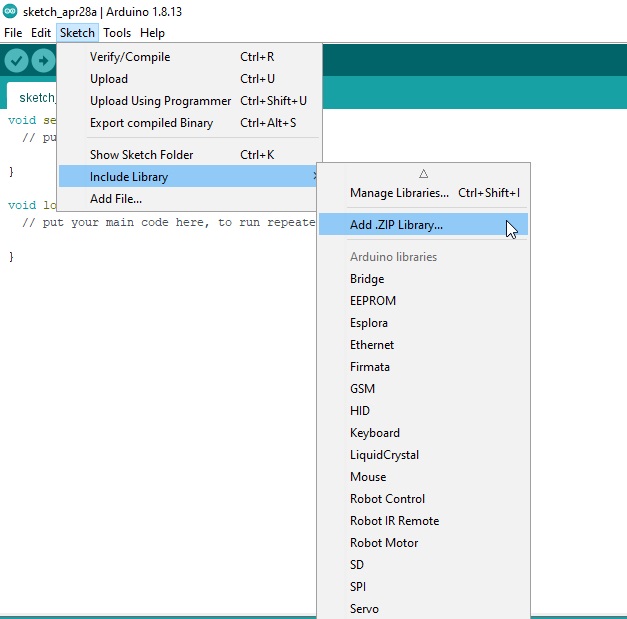This screenshot has height=619, width=627.
Task: Choose Show Sketch Folder
Action: 189,155
